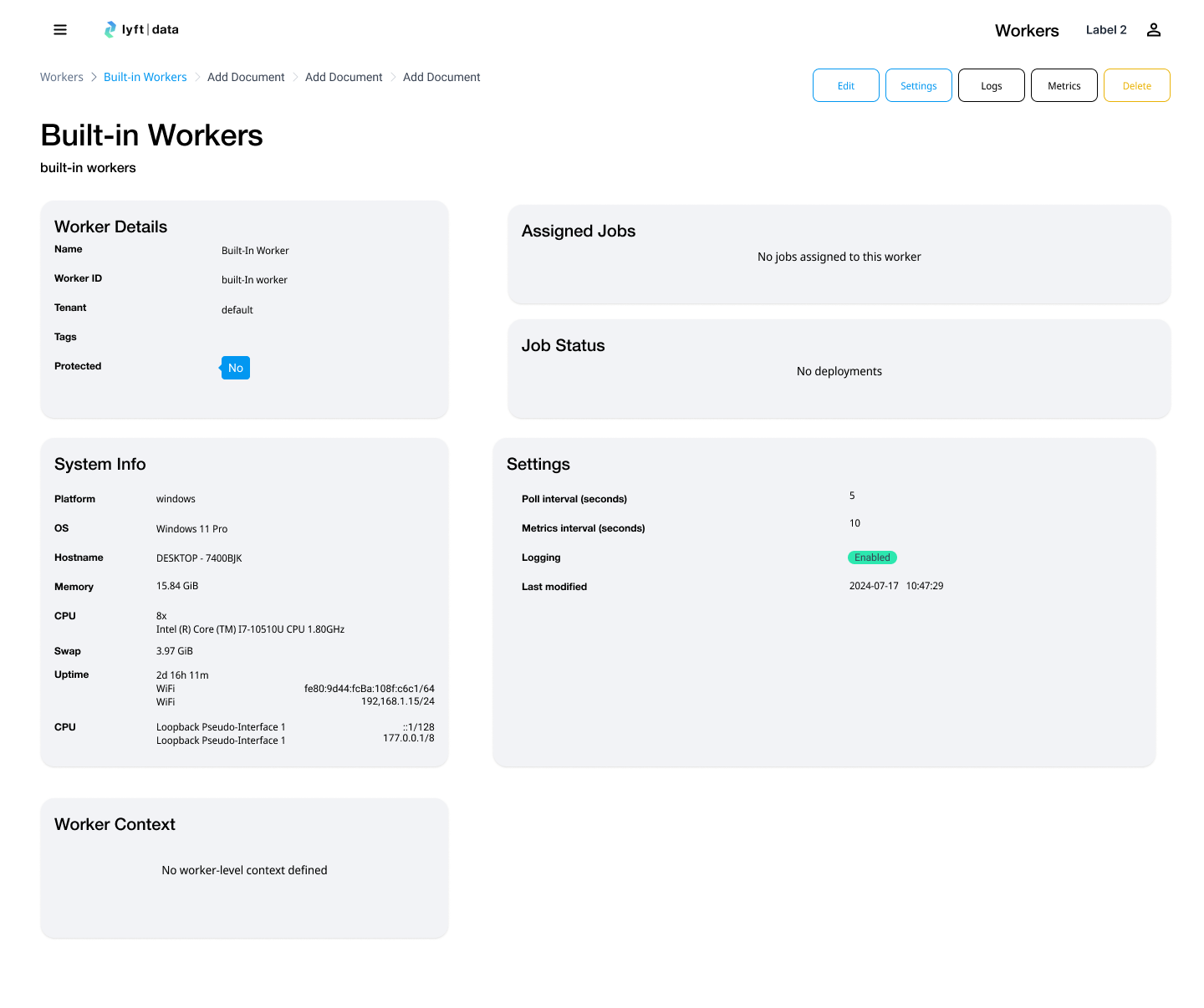Delete this worker
Image resolution: width=1204 pixels, height=1008 pixels.
coord(1136,86)
